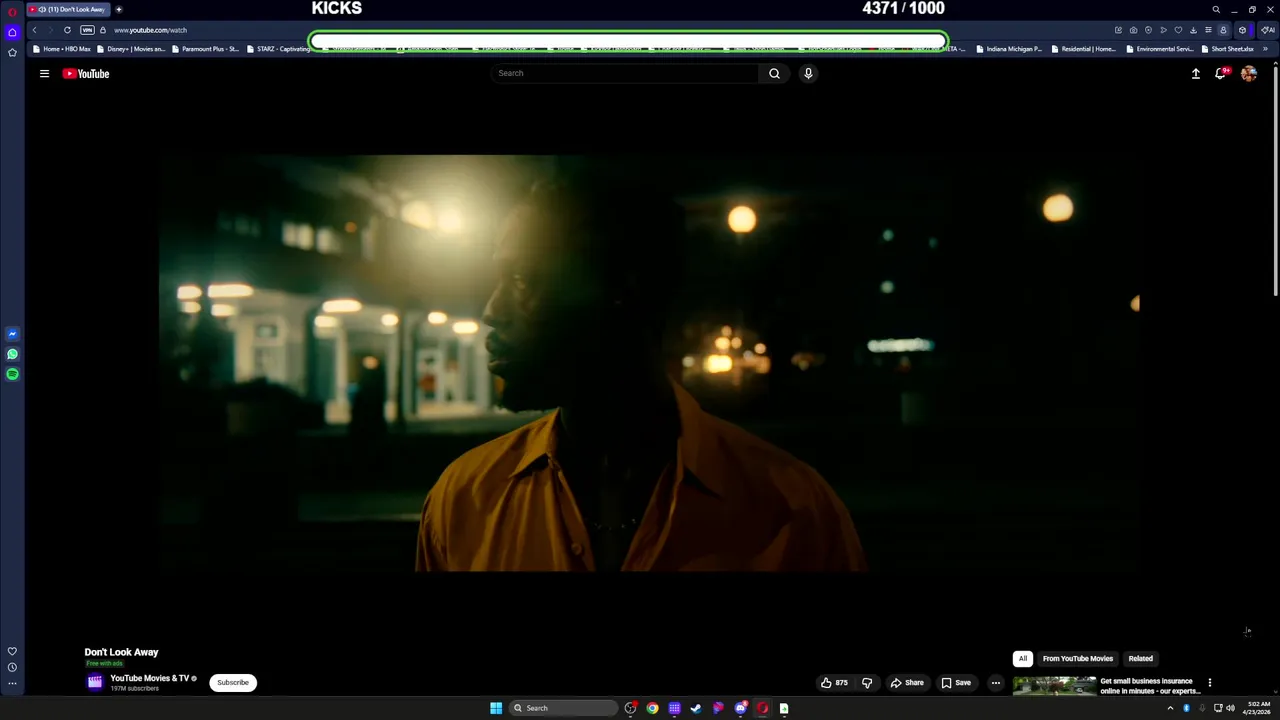Click the YouTube search magnifier button
Image resolution: width=1280 pixels, height=720 pixels.
coord(774,73)
